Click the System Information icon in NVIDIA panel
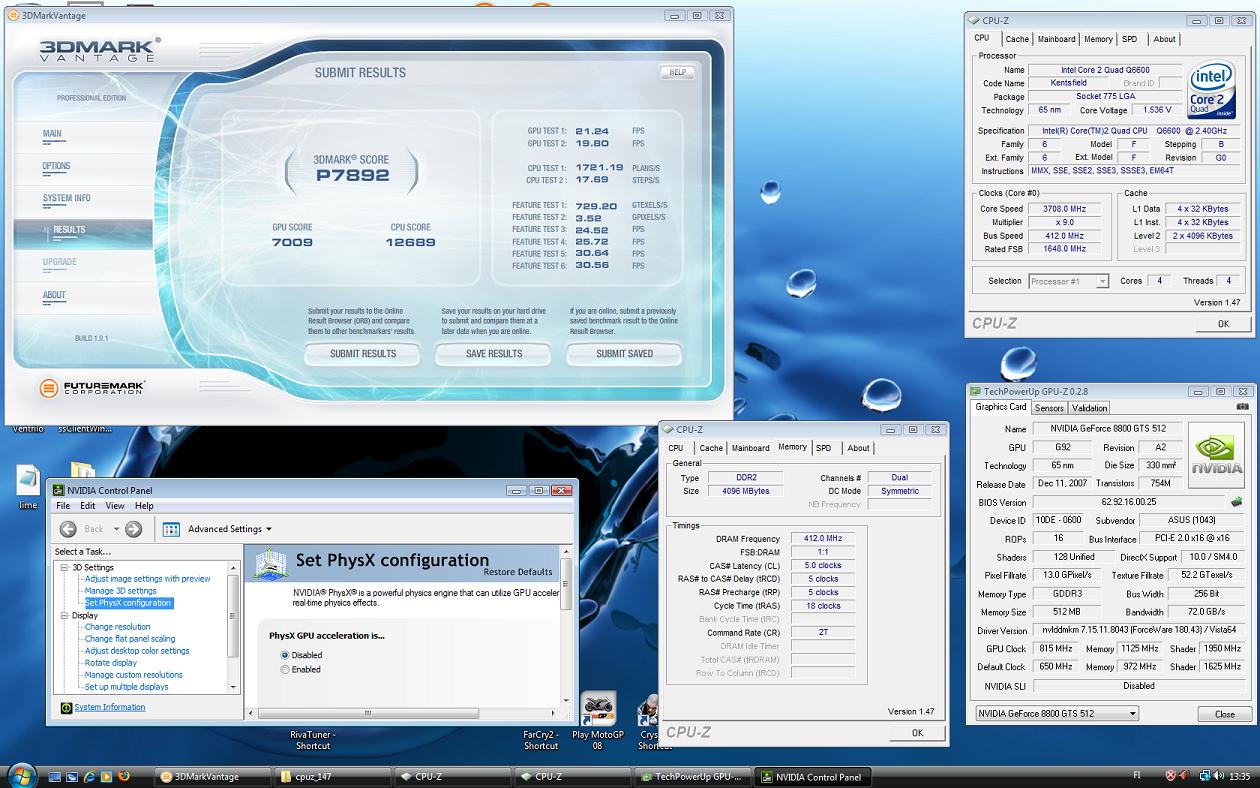Image resolution: width=1260 pixels, height=788 pixels. pyautogui.click(x=66, y=708)
